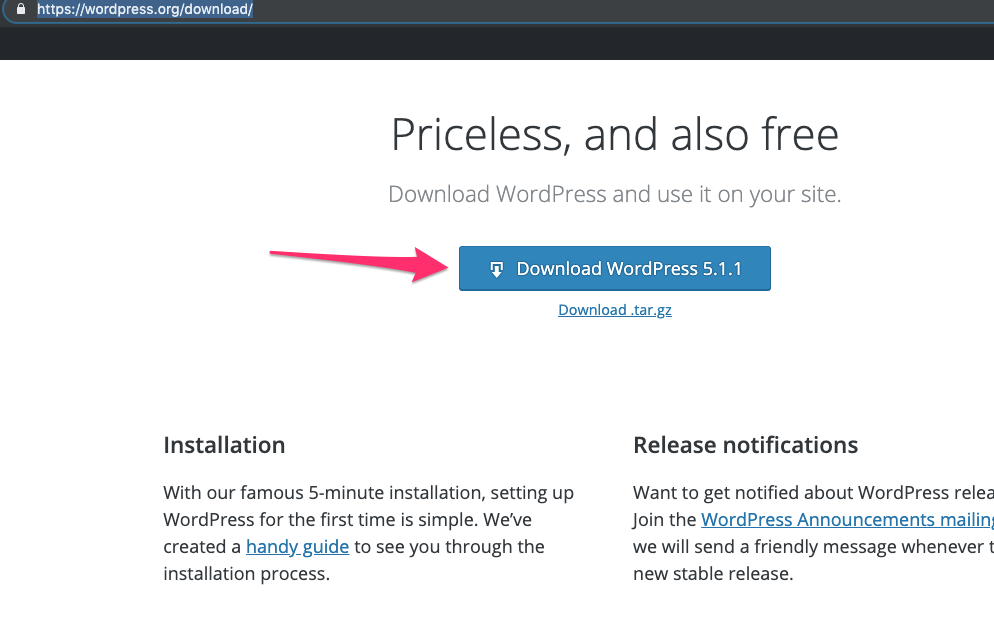Click the "Download WordPress and use it" subtitle
Image resolution: width=994 pixels, height=629 pixels.
(614, 194)
